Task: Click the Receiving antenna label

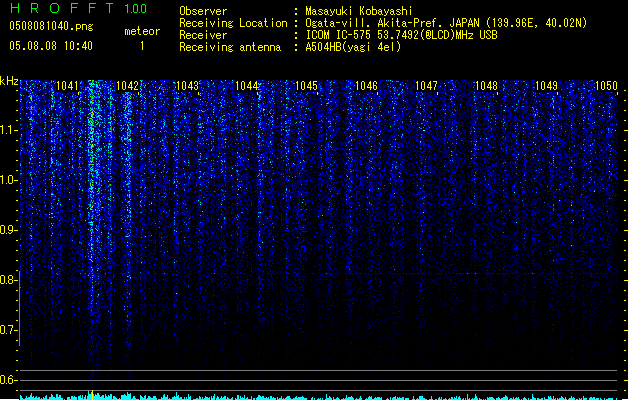Action: point(230,47)
